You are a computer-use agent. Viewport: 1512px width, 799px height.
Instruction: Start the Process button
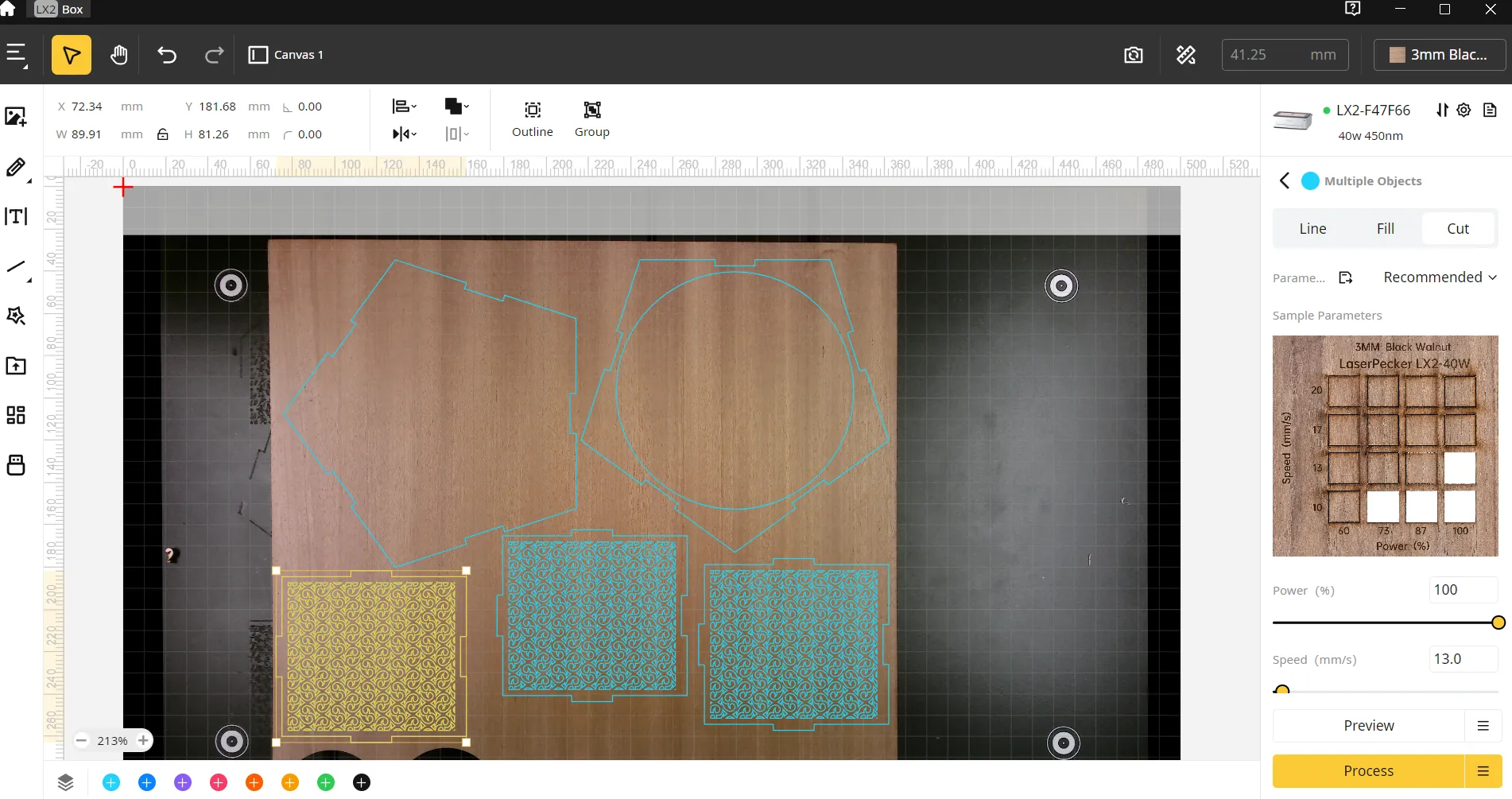point(1369,771)
